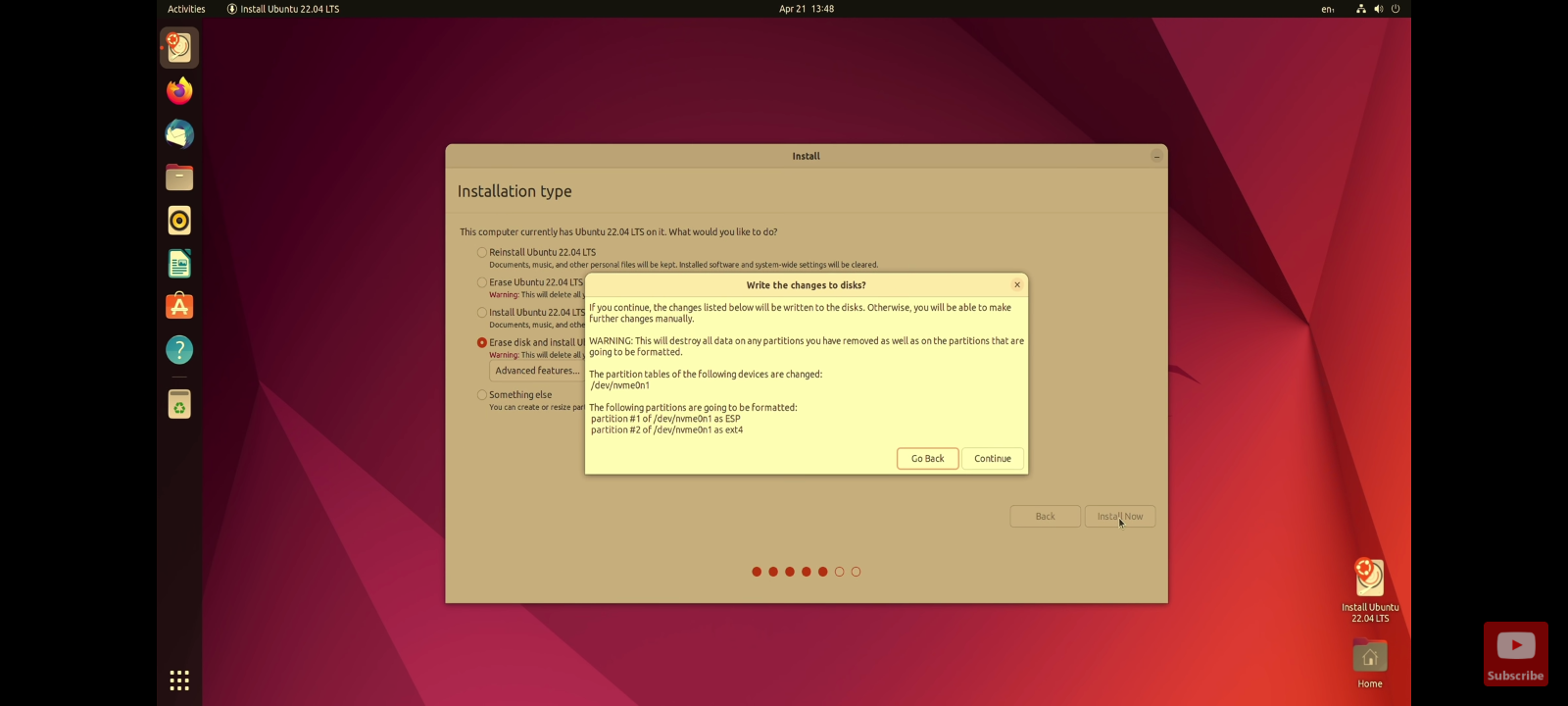Select Erase Ubuntu 22.04 LTS radio option
The image size is (1568, 706).
[x=482, y=282]
